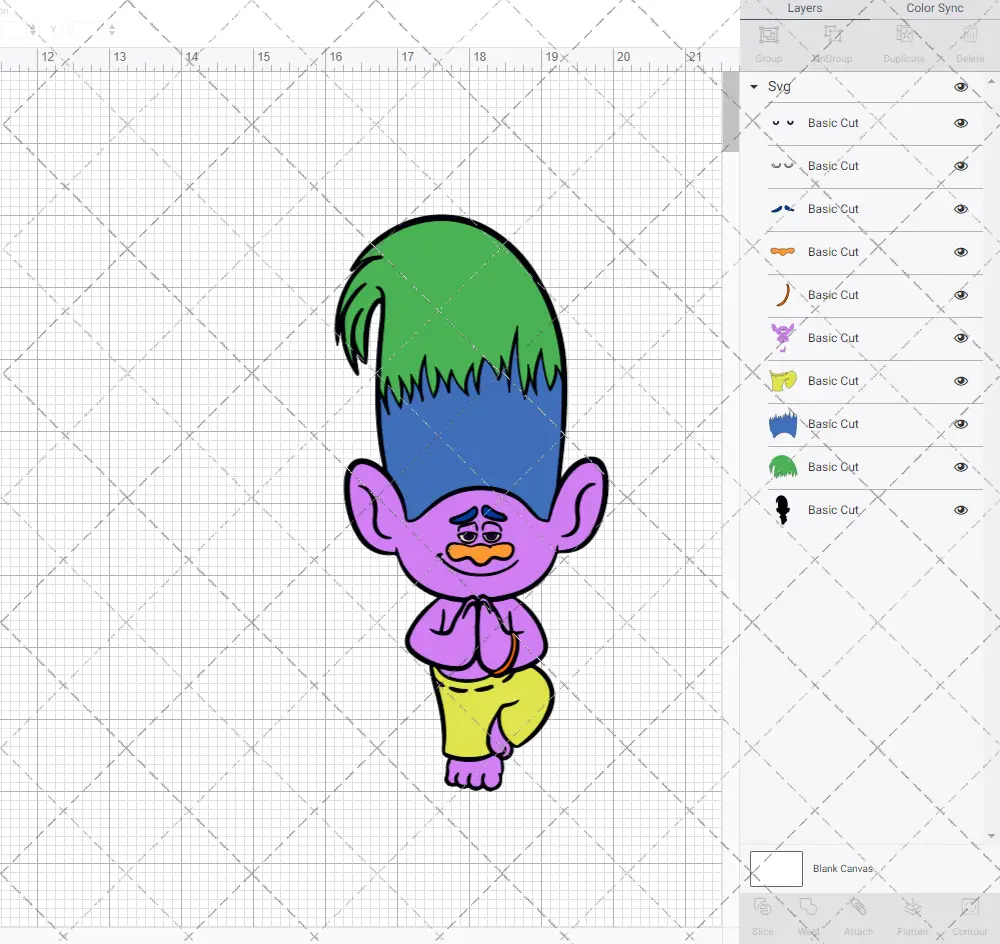Click the UnGroup icon
This screenshot has height=944, width=1000.
[832, 34]
